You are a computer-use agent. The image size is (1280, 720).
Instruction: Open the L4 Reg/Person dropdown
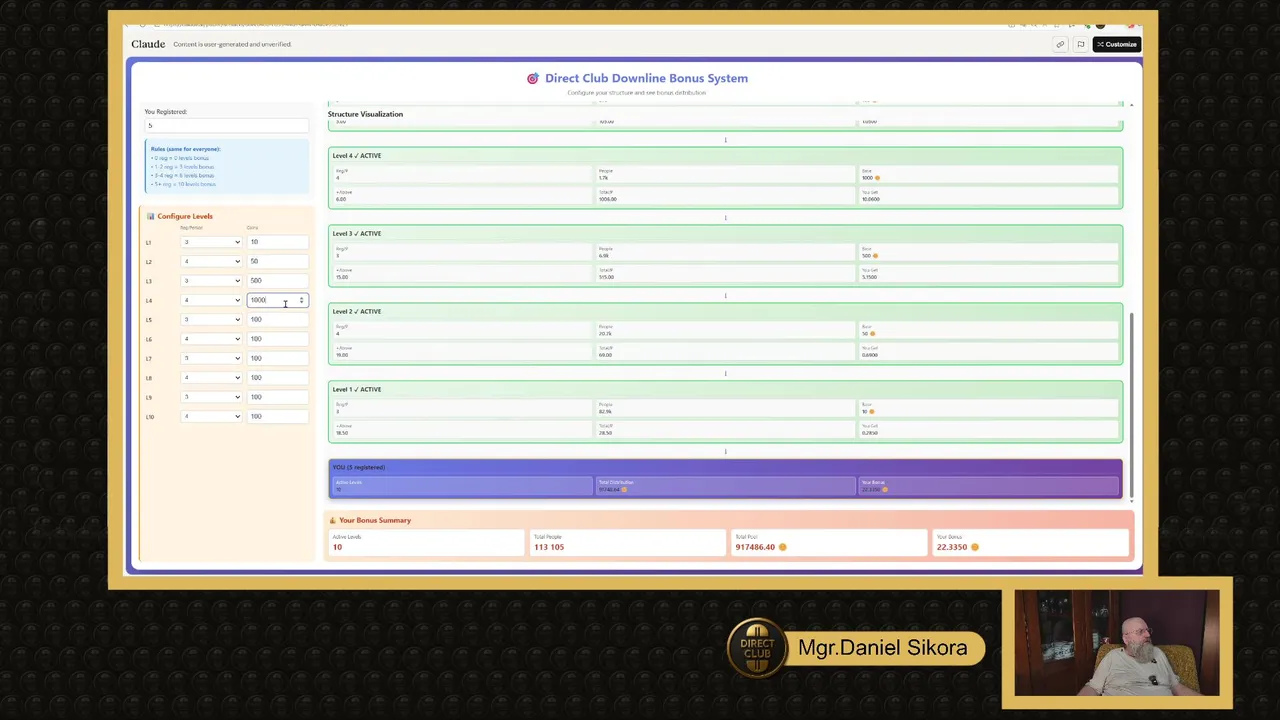(211, 300)
